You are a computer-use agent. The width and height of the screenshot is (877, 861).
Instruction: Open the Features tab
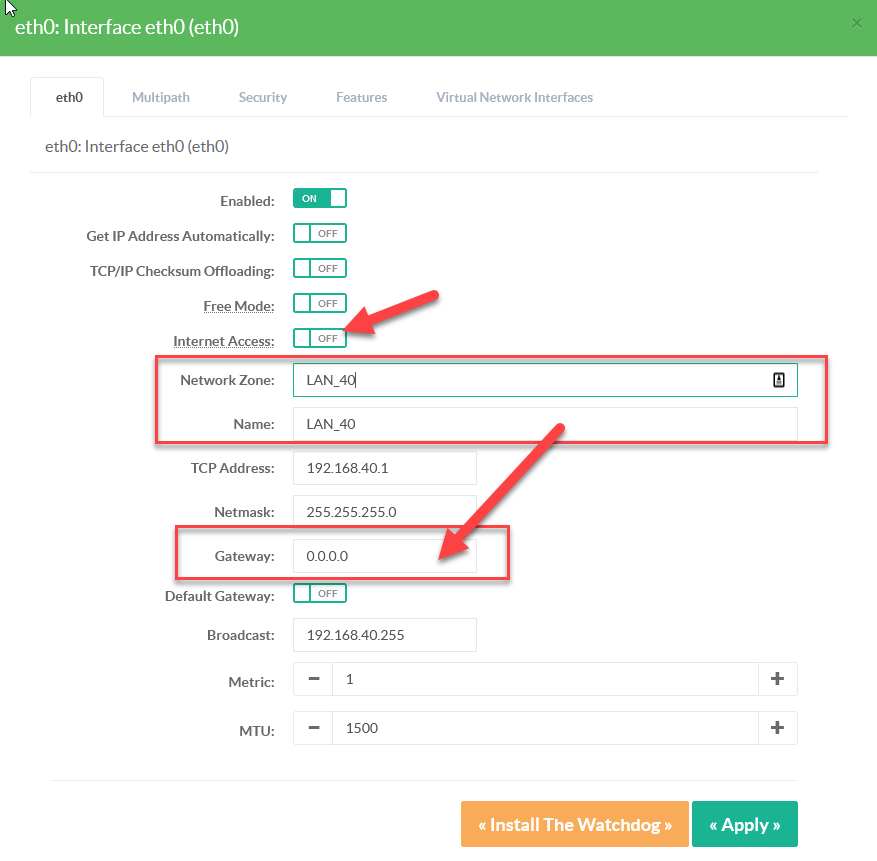point(361,97)
